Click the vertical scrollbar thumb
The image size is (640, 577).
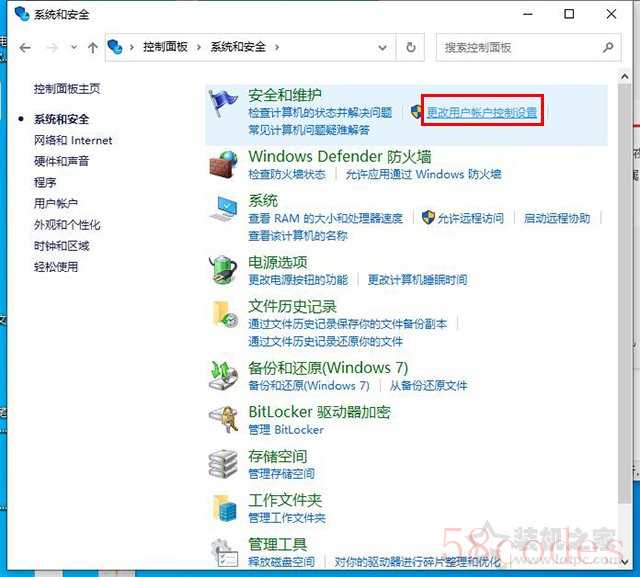point(624,294)
